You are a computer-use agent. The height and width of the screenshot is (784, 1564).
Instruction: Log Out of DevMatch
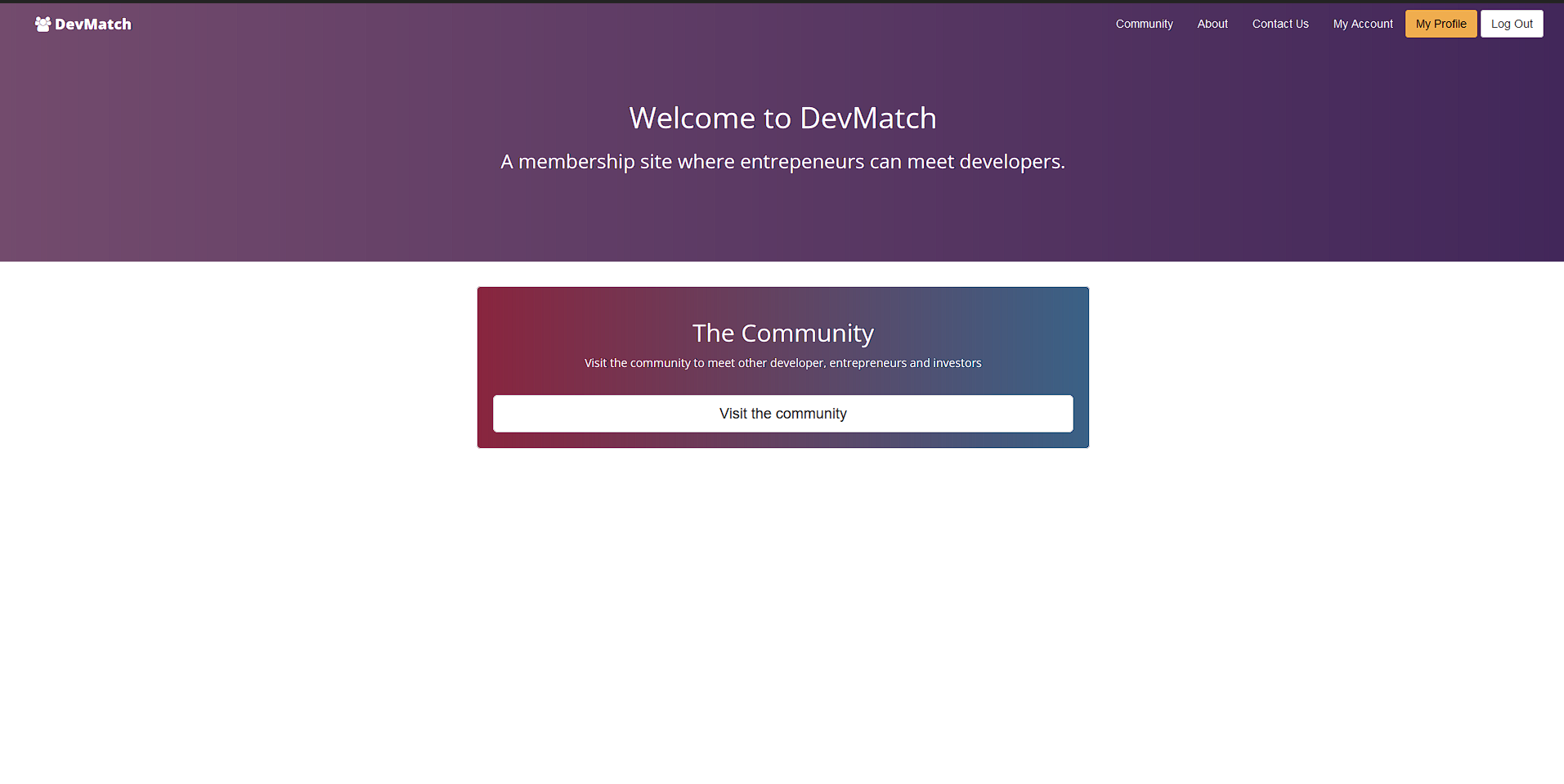point(1511,24)
